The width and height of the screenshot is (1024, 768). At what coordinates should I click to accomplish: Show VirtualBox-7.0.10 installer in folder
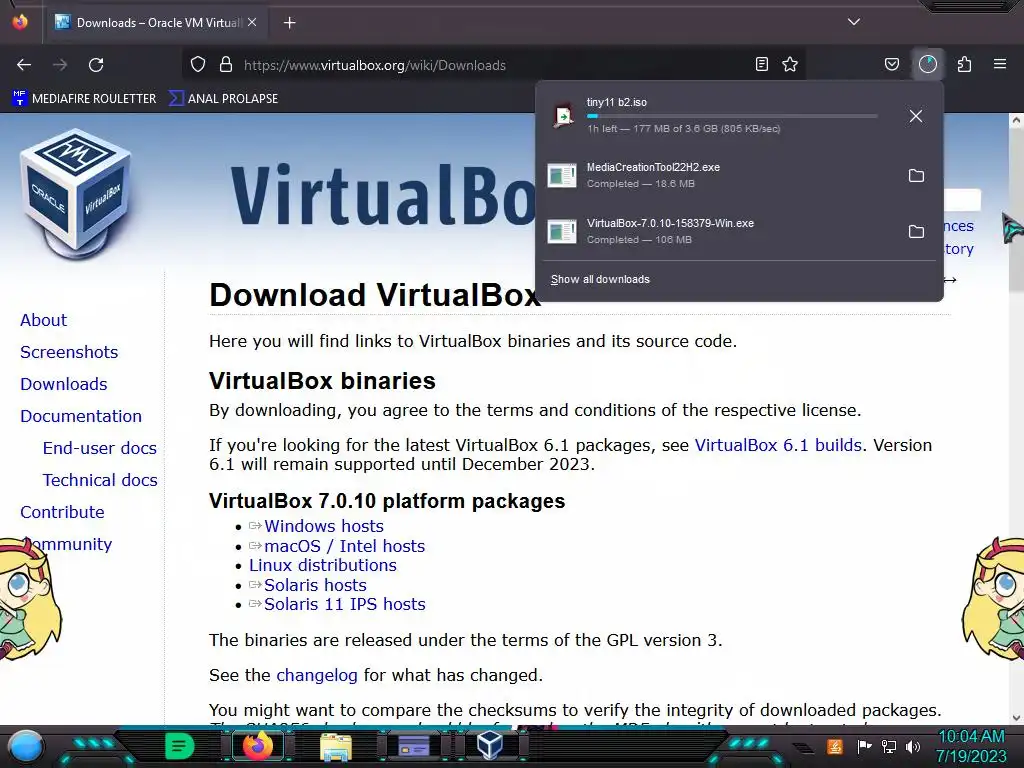[916, 232]
